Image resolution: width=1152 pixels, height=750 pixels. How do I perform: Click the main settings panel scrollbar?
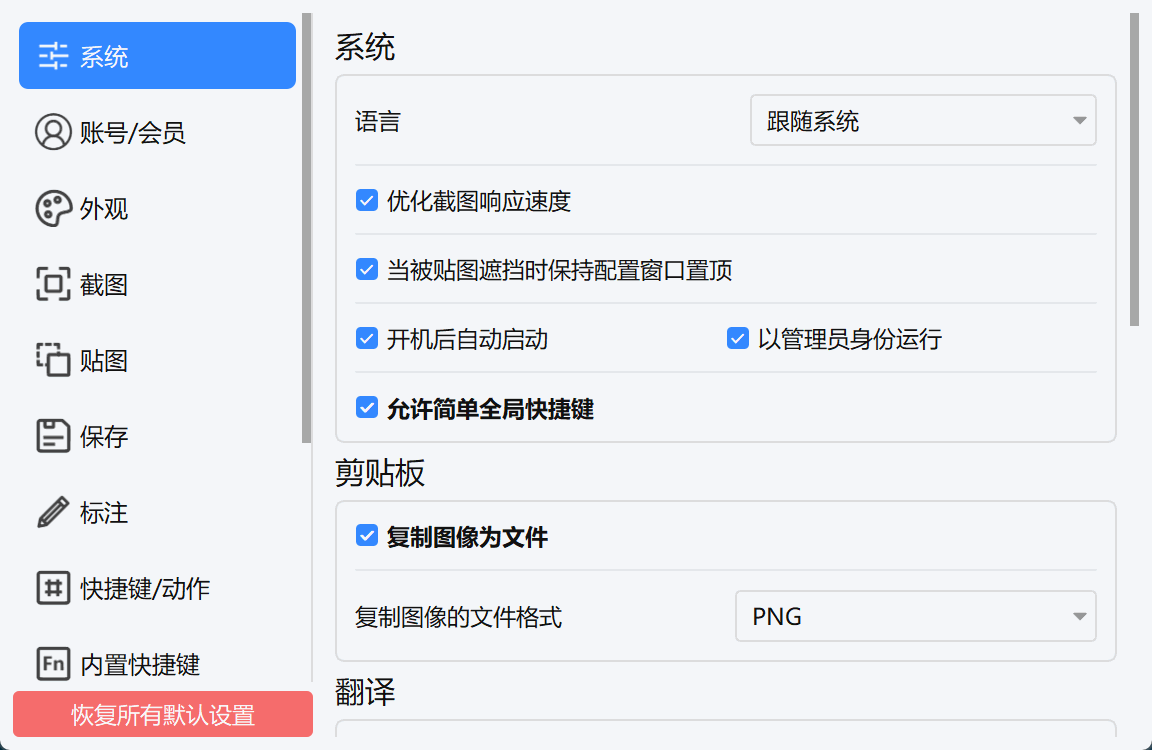tap(1134, 170)
